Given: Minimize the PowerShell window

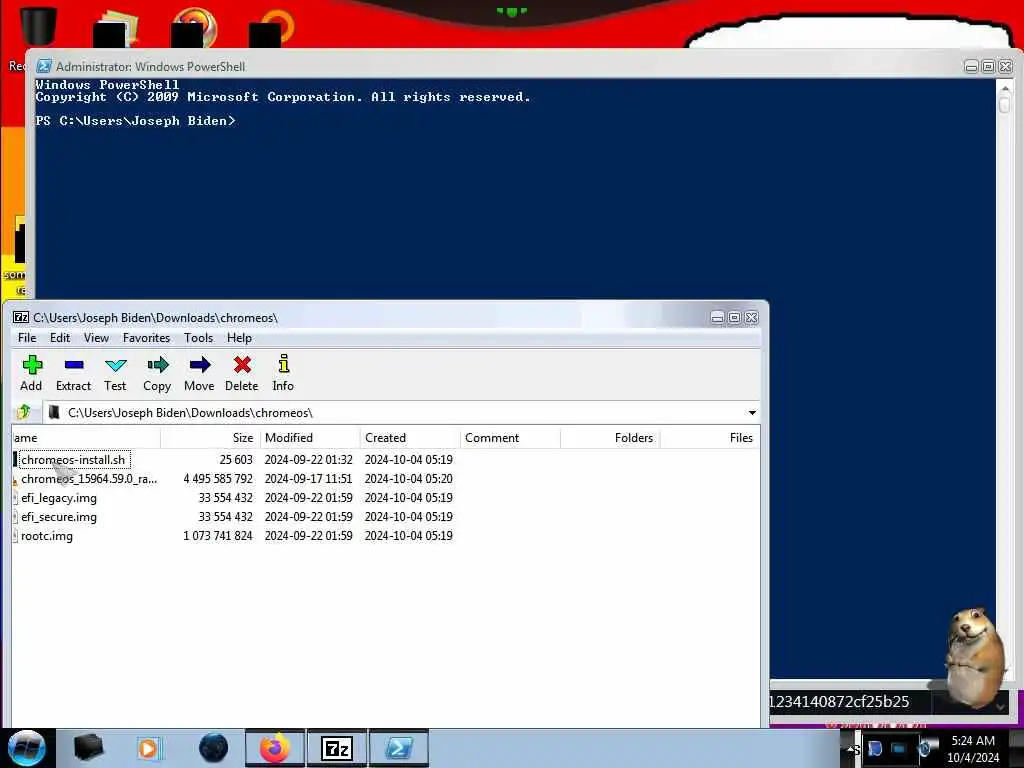Looking at the screenshot, I should [971, 67].
